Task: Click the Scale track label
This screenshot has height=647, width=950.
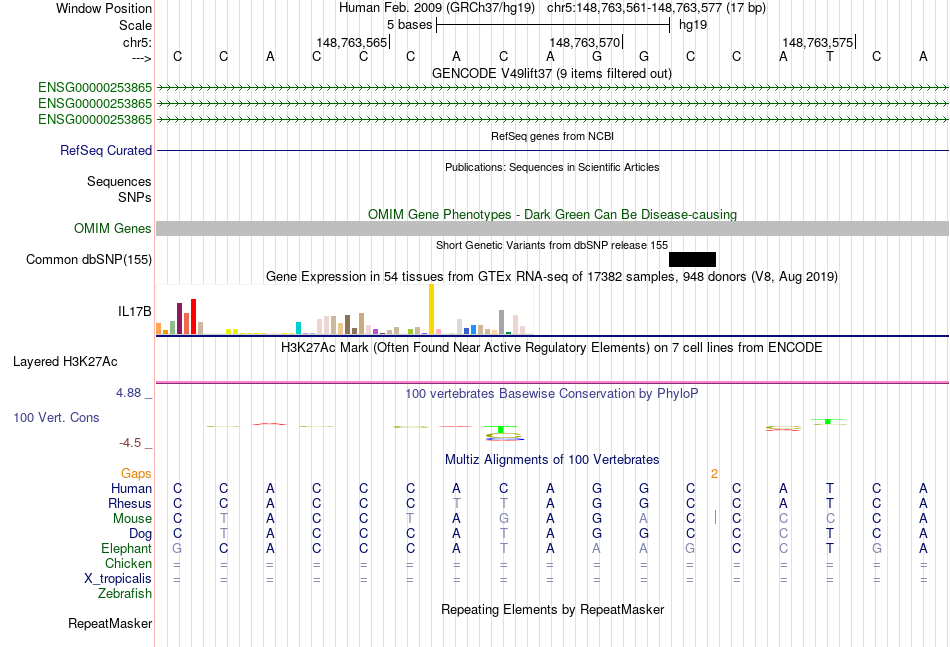Action: click(x=135, y=25)
